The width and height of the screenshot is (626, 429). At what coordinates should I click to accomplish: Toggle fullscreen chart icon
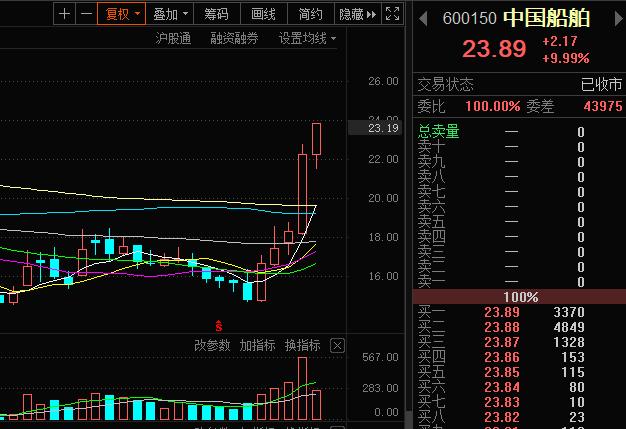click(392, 14)
